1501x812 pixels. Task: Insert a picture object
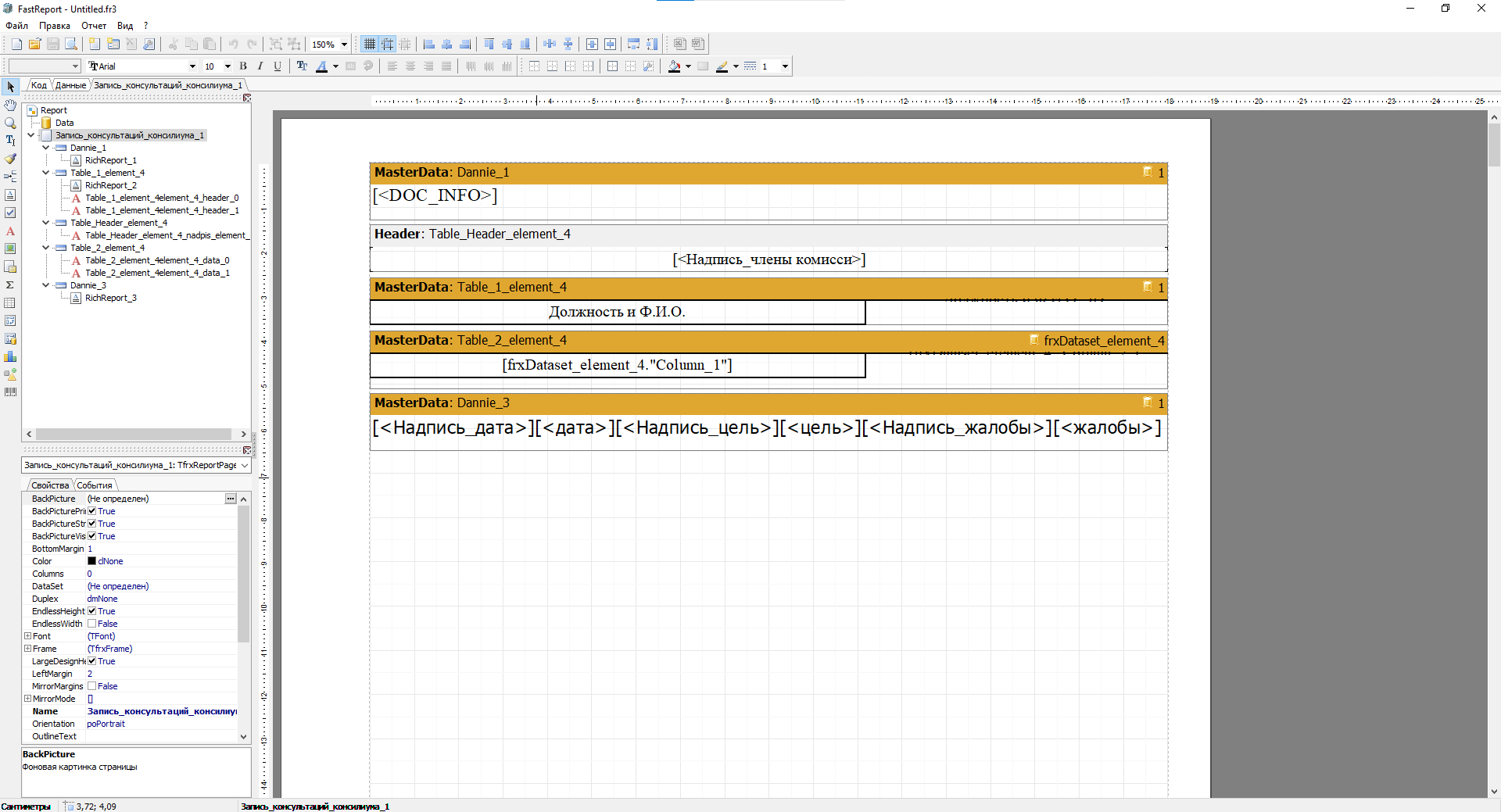[10, 249]
